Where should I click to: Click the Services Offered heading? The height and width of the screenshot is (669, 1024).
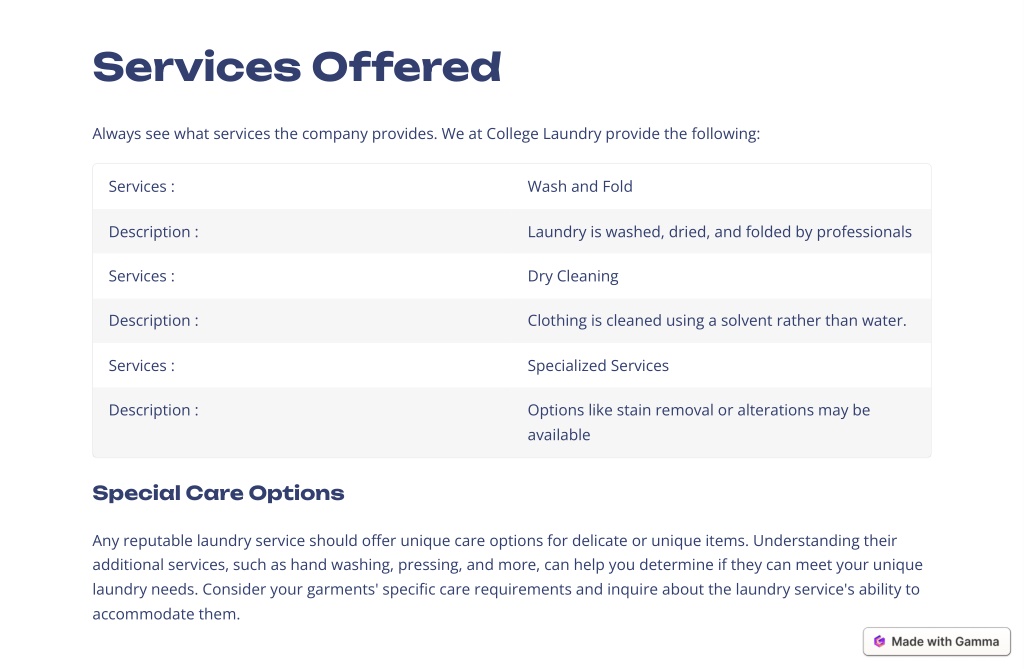tap(297, 67)
